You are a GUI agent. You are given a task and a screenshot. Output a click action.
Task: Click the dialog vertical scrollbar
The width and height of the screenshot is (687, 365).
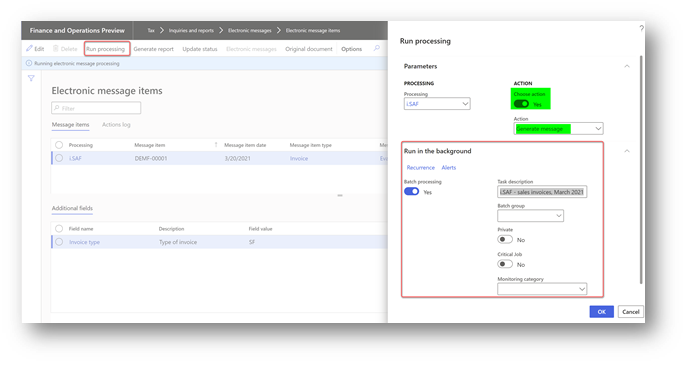coord(640,170)
